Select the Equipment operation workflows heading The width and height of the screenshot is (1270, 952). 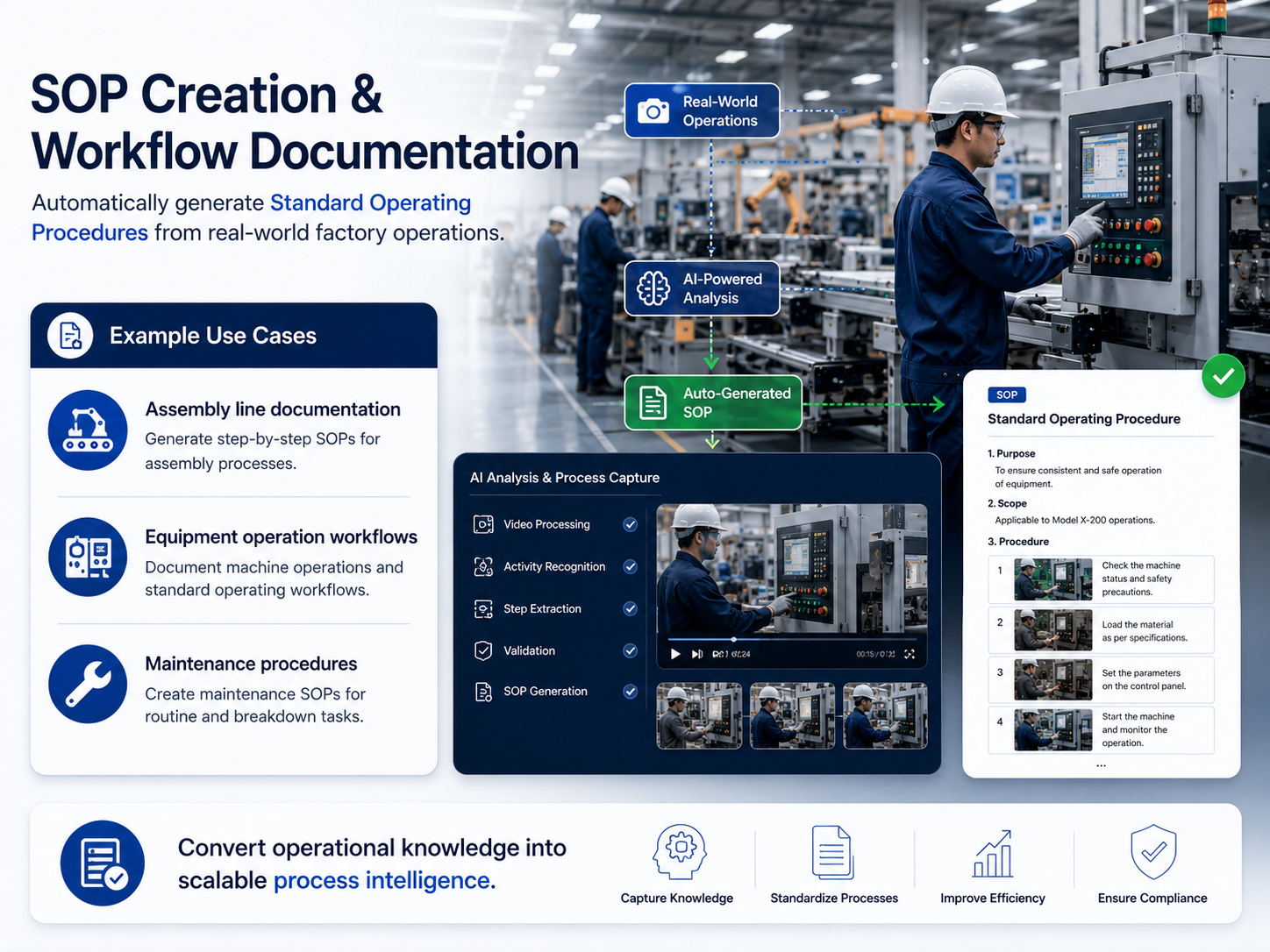tap(282, 536)
